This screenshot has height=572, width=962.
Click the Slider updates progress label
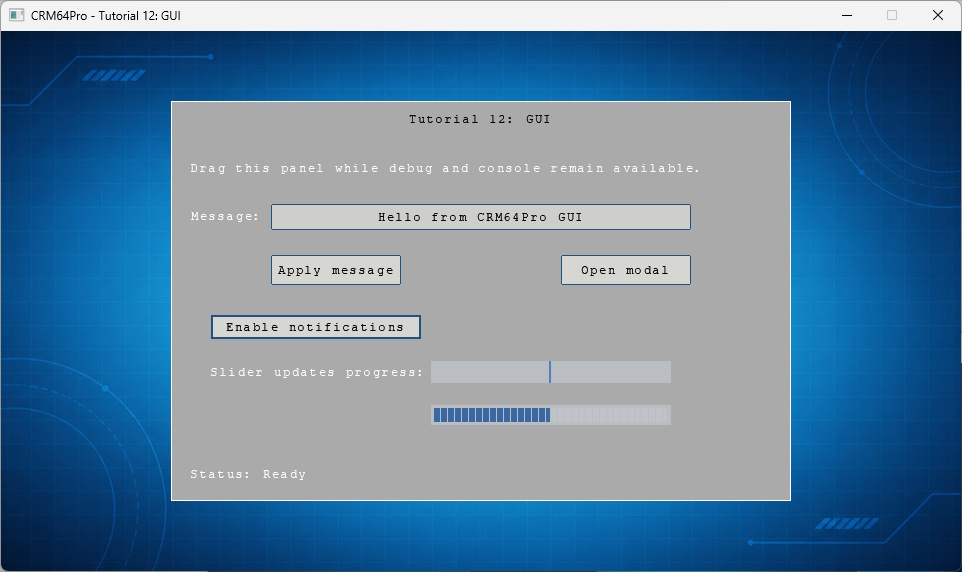(x=317, y=373)
